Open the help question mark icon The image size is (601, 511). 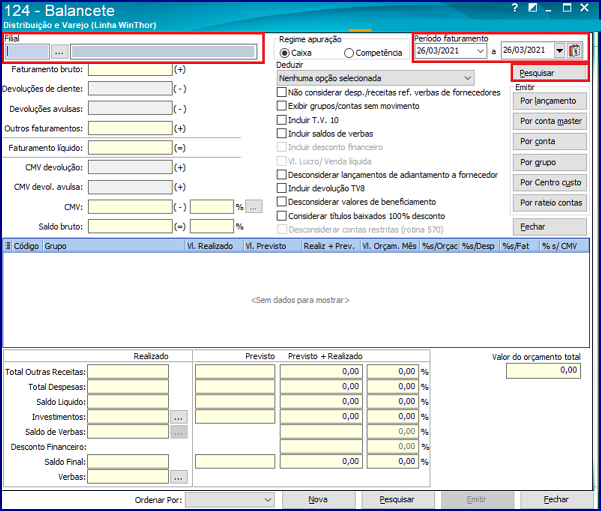515,7
